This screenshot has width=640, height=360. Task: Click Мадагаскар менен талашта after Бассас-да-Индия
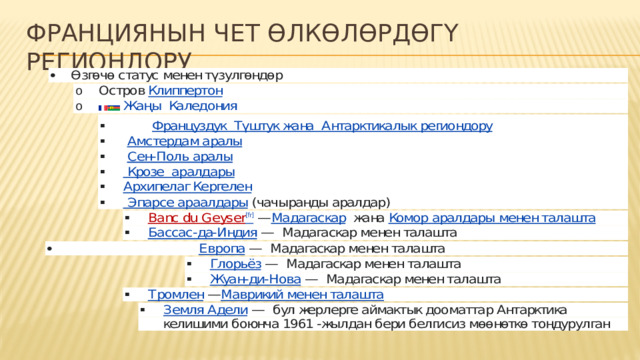coord(369,233)
